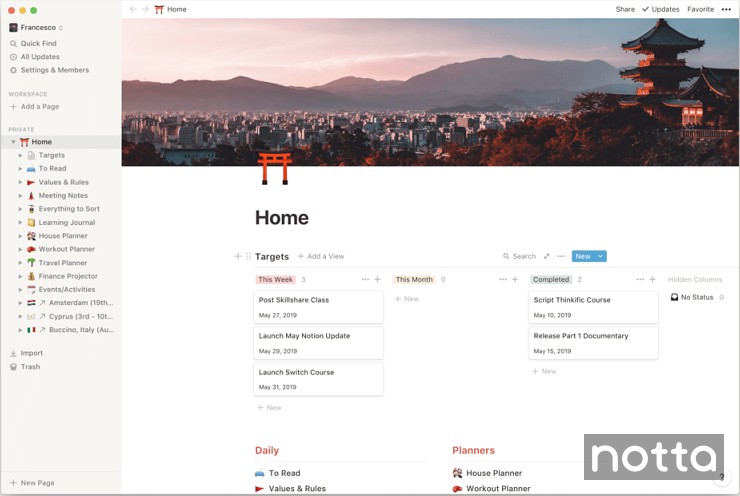Click the Settings & Members gear icon
The width and height of the screenshot is (740, 496).
(x=13, y=70)
